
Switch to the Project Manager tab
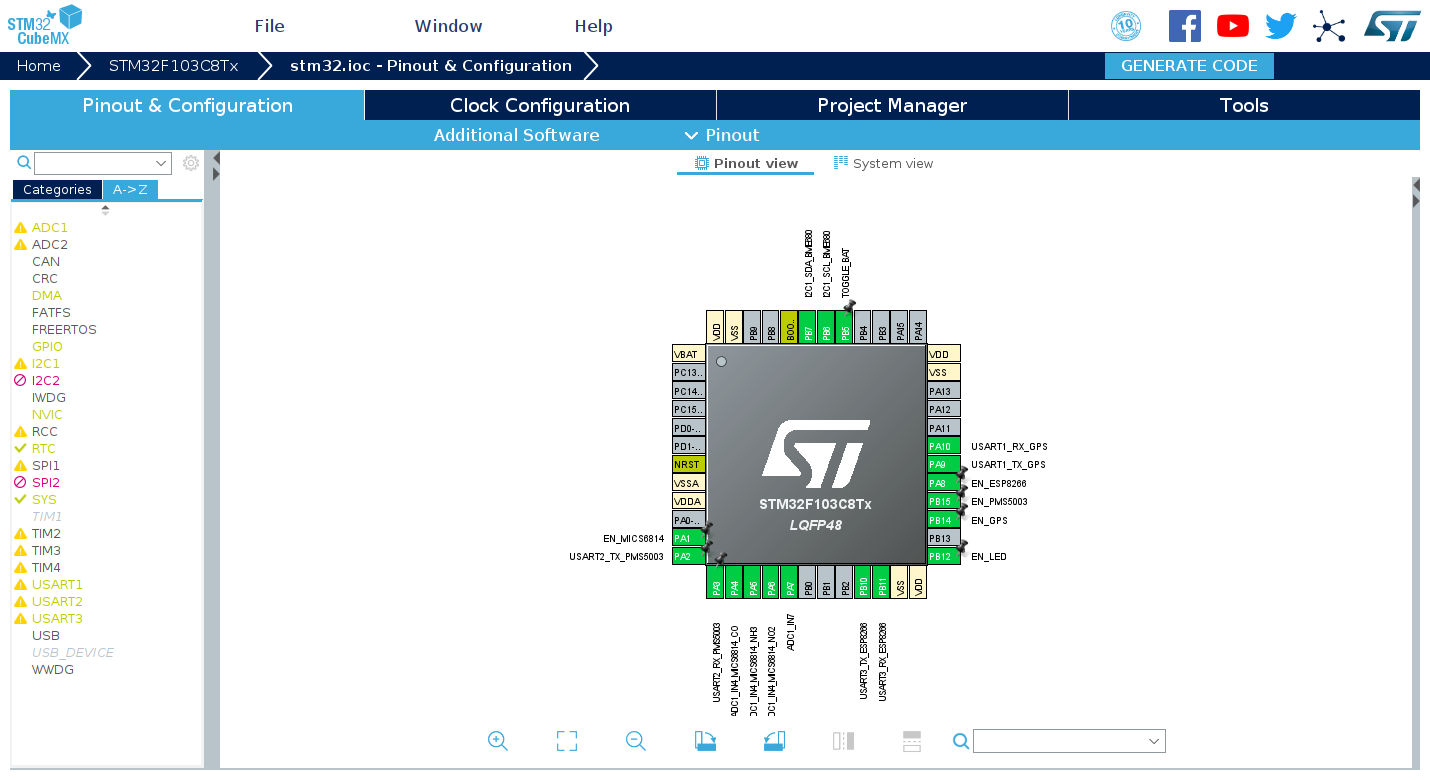pos(892,105)
